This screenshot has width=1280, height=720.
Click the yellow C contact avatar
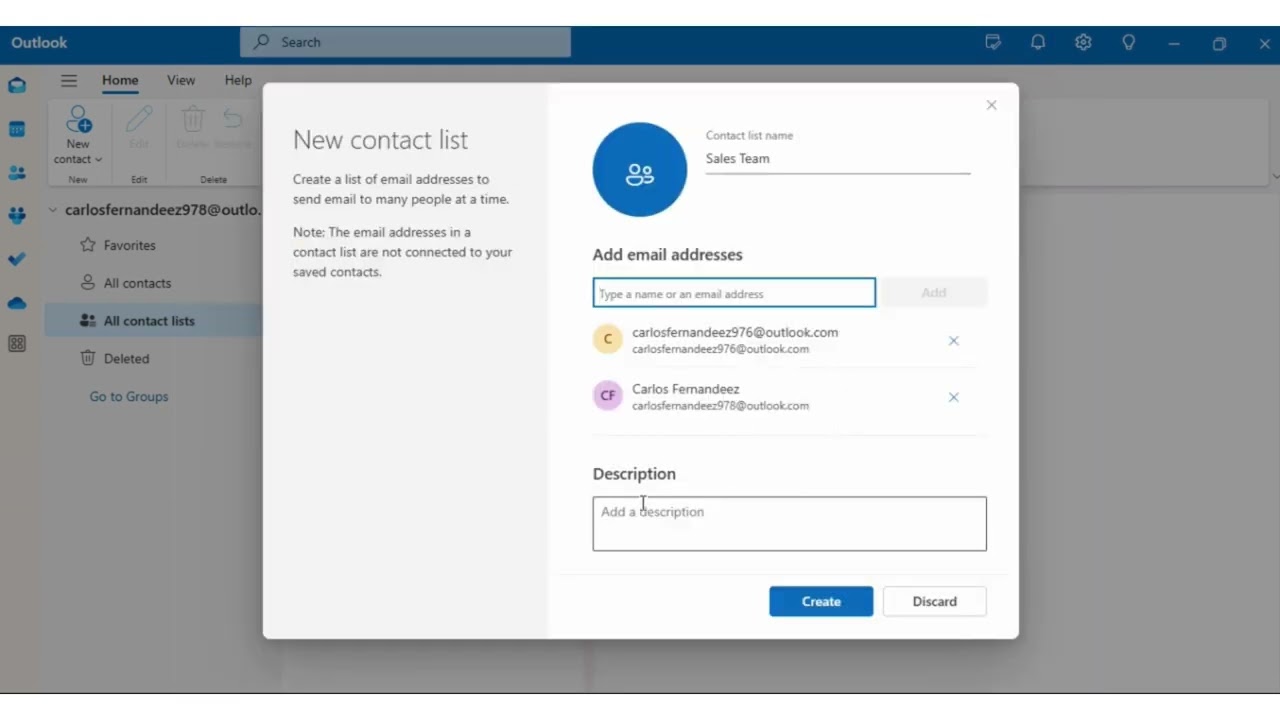607,339
